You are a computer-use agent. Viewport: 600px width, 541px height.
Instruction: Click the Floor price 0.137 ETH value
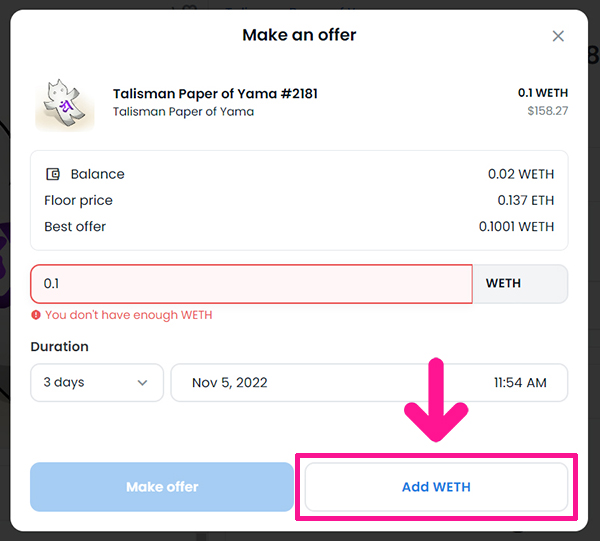(x=525, y=200)
